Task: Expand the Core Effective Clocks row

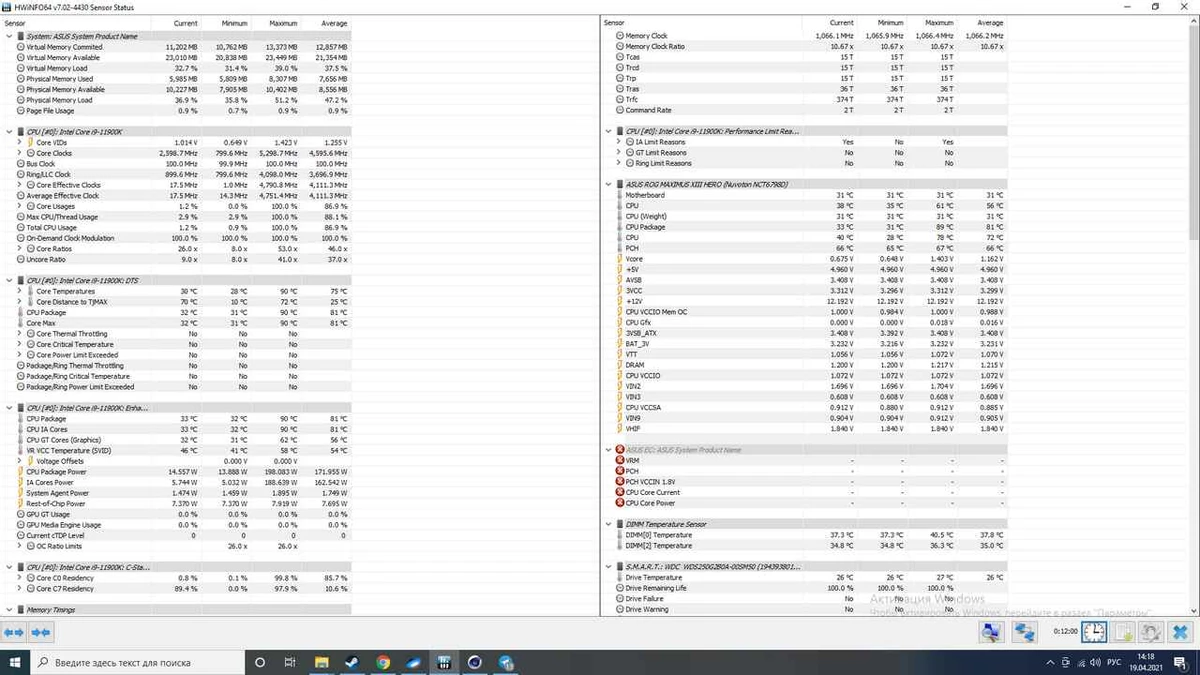Action: click(20, 185)
